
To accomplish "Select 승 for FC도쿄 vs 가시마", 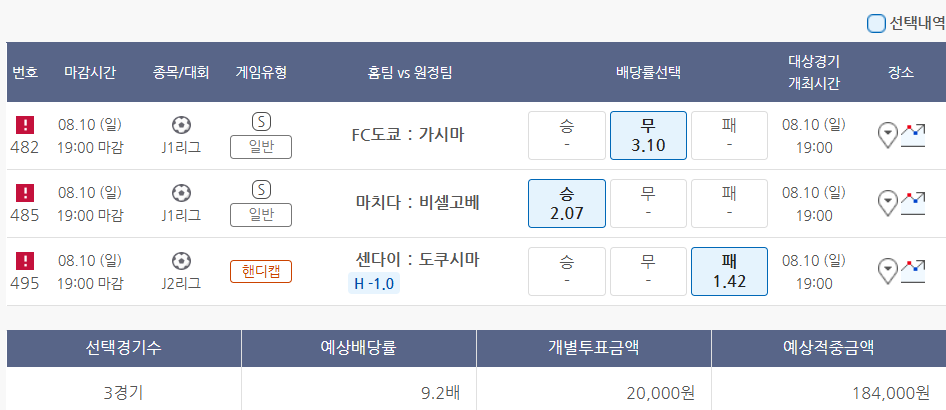I will [566, 136].
